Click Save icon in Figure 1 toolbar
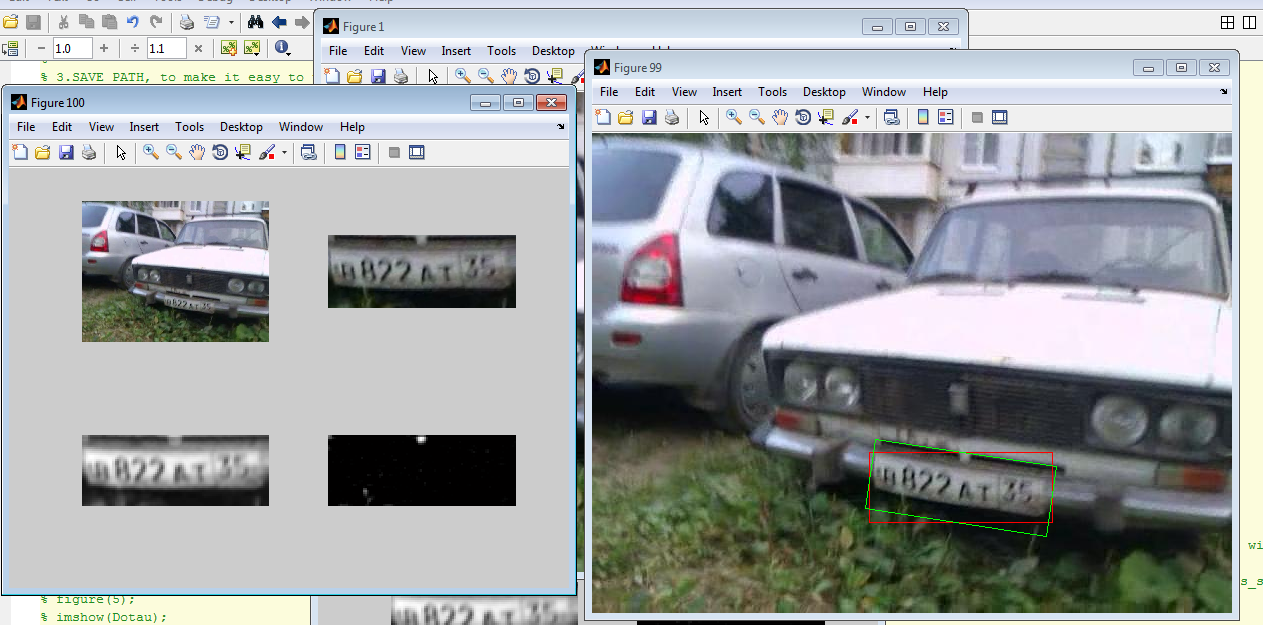The image size is (1263, 625). click(x=378, y=75)
